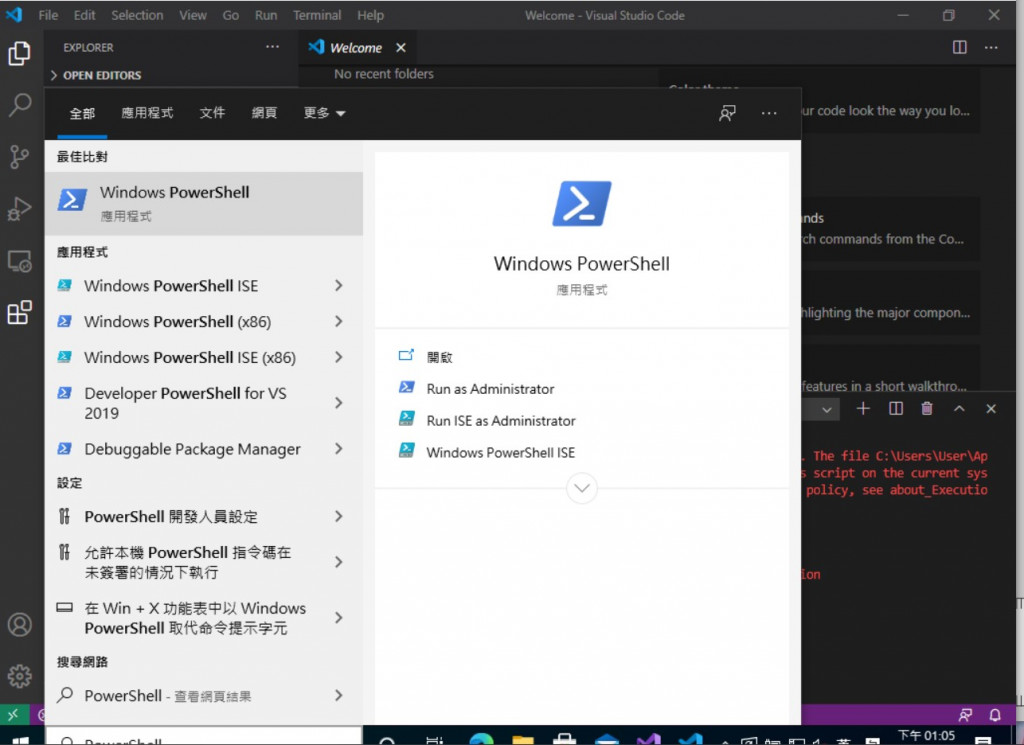Open the Source Control view in activity bar
Image resolution: width=1024 pixels, height=745 pixels.
click(x=20, y=157)
